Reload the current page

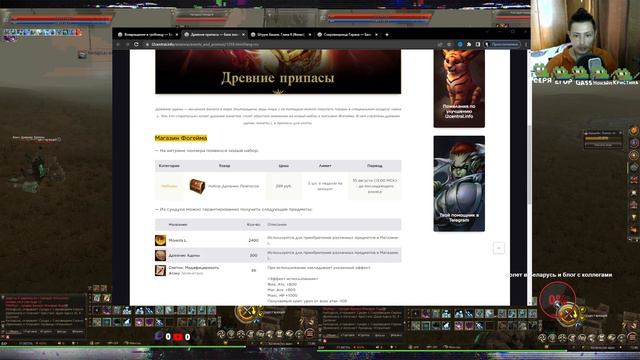coord(136,44)
